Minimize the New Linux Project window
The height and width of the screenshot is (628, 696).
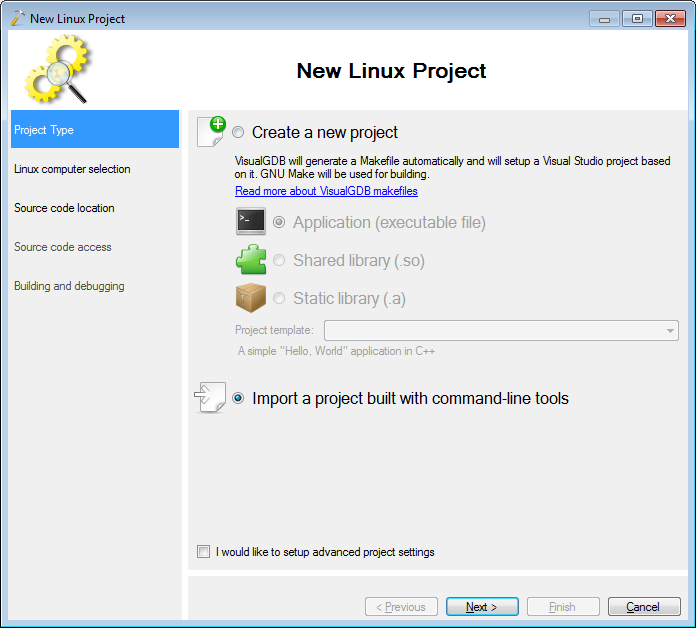pyautogui.click(x=604, y=19)
